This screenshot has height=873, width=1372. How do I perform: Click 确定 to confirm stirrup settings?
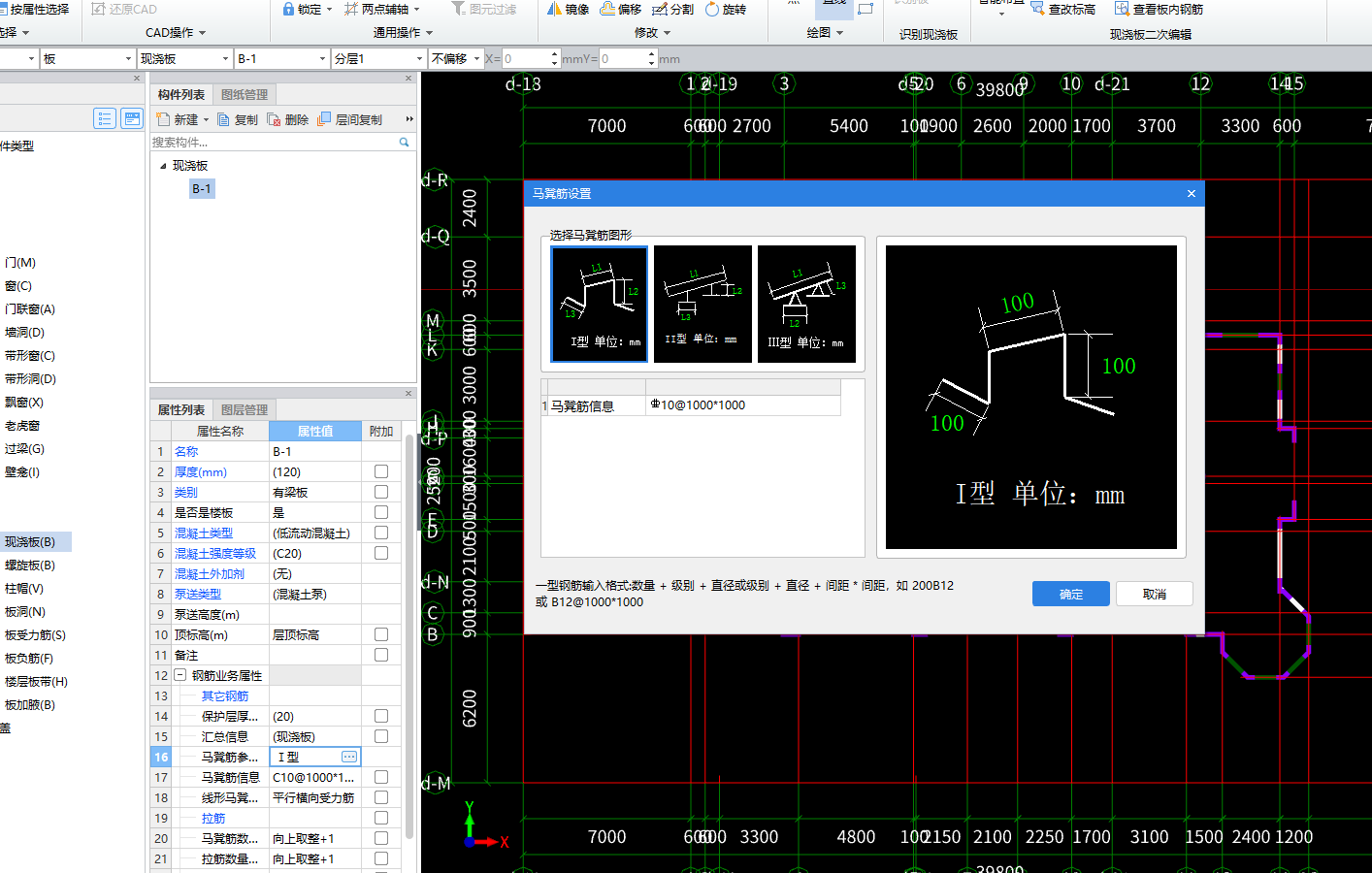1071,594
